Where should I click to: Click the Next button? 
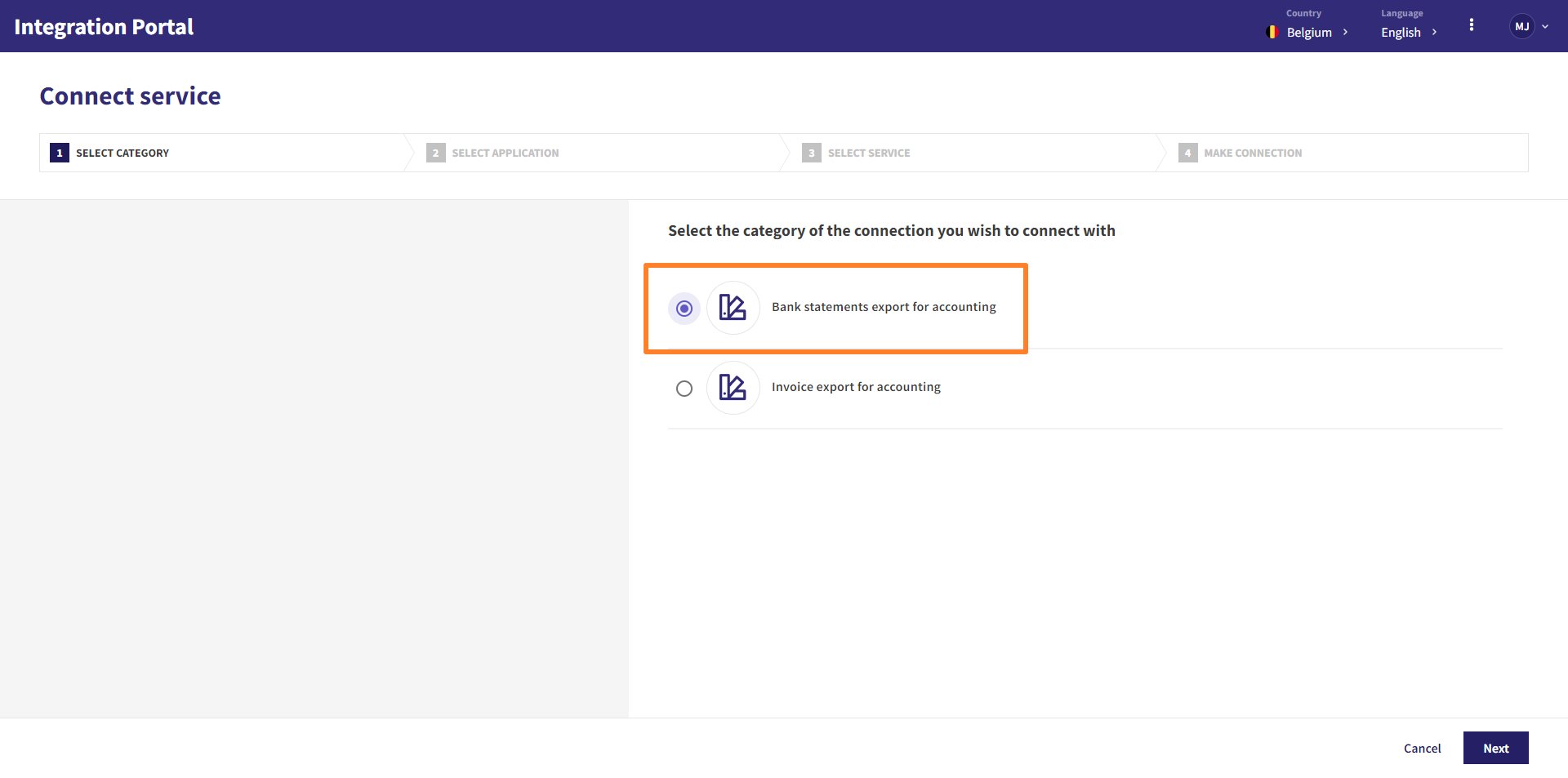pos(1495,748)
